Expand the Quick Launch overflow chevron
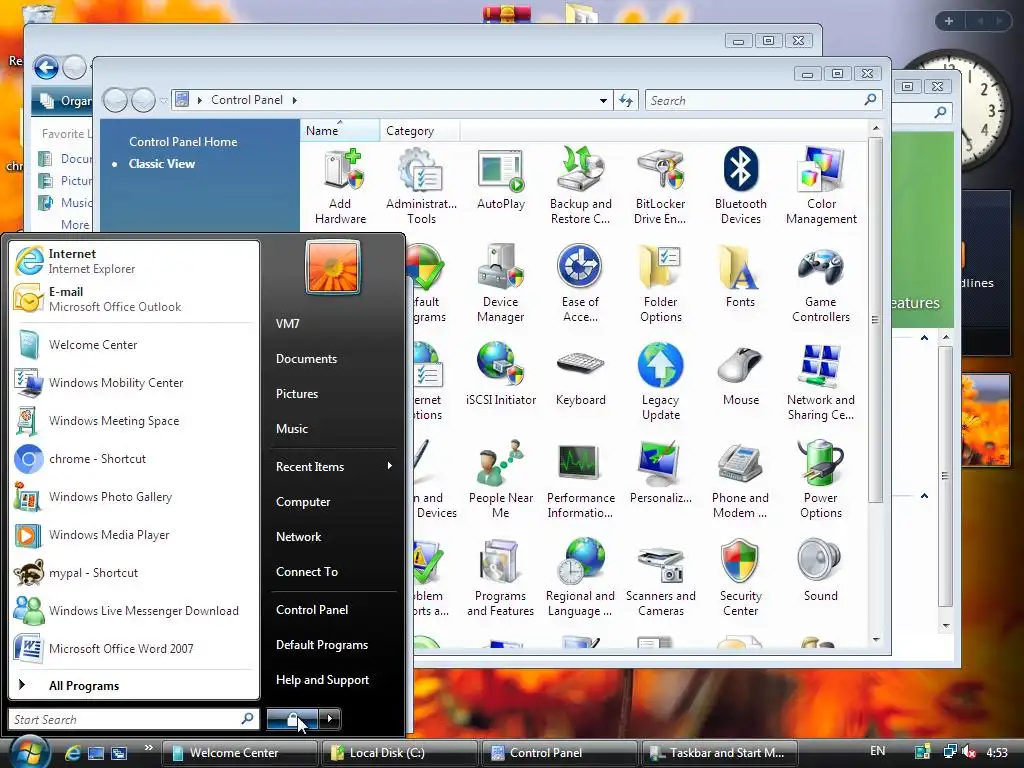The height and width of the screenshot is (768, 1024). tap(148, 748)
